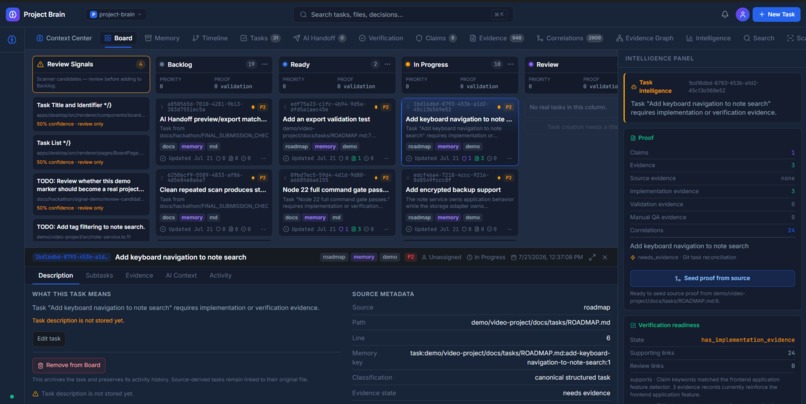
Task: Open the AI Handoff tab
Action: click(x=319, y=38)
